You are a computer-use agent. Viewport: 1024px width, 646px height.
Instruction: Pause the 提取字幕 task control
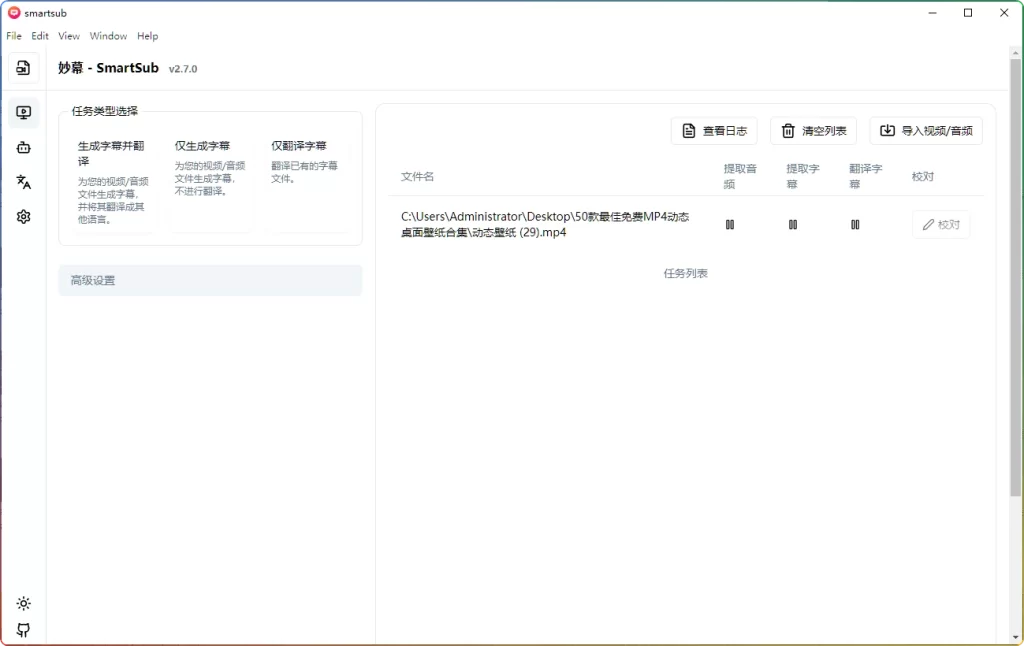point(792,224)
